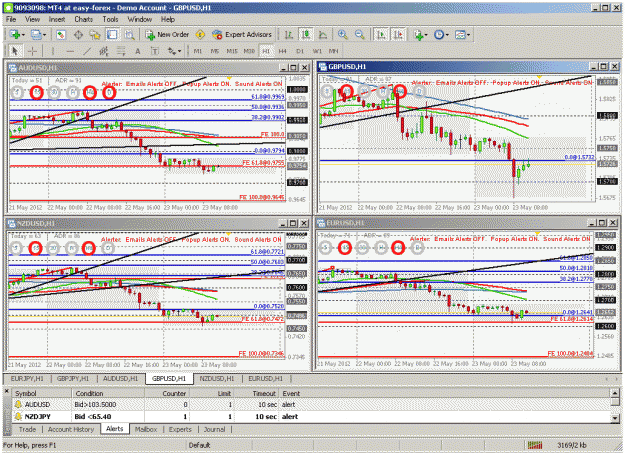Launch MetaEditor via yellow diamond icon
This screenshot has height=453, width=625.
point(200,35)
